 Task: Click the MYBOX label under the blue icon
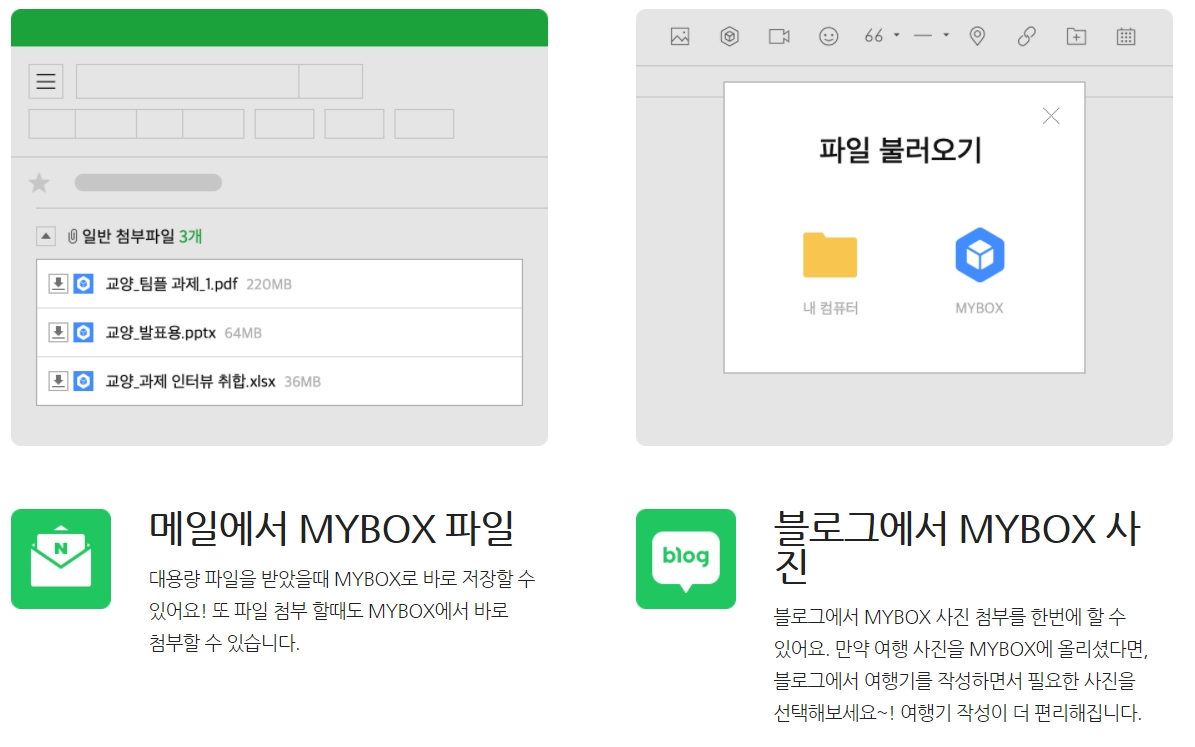[x=979, y=308]
